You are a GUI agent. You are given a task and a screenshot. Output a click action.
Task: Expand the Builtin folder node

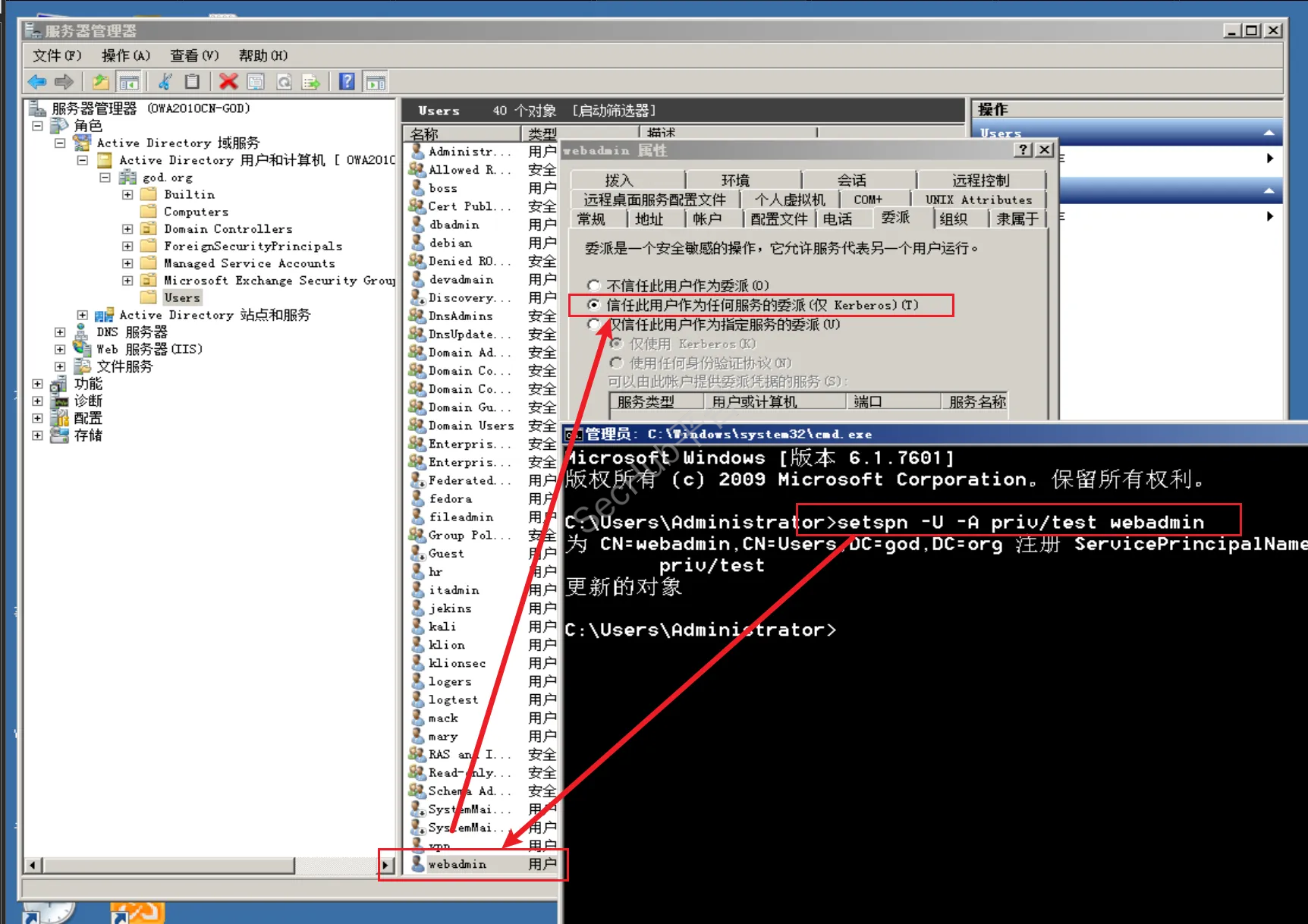127,195
